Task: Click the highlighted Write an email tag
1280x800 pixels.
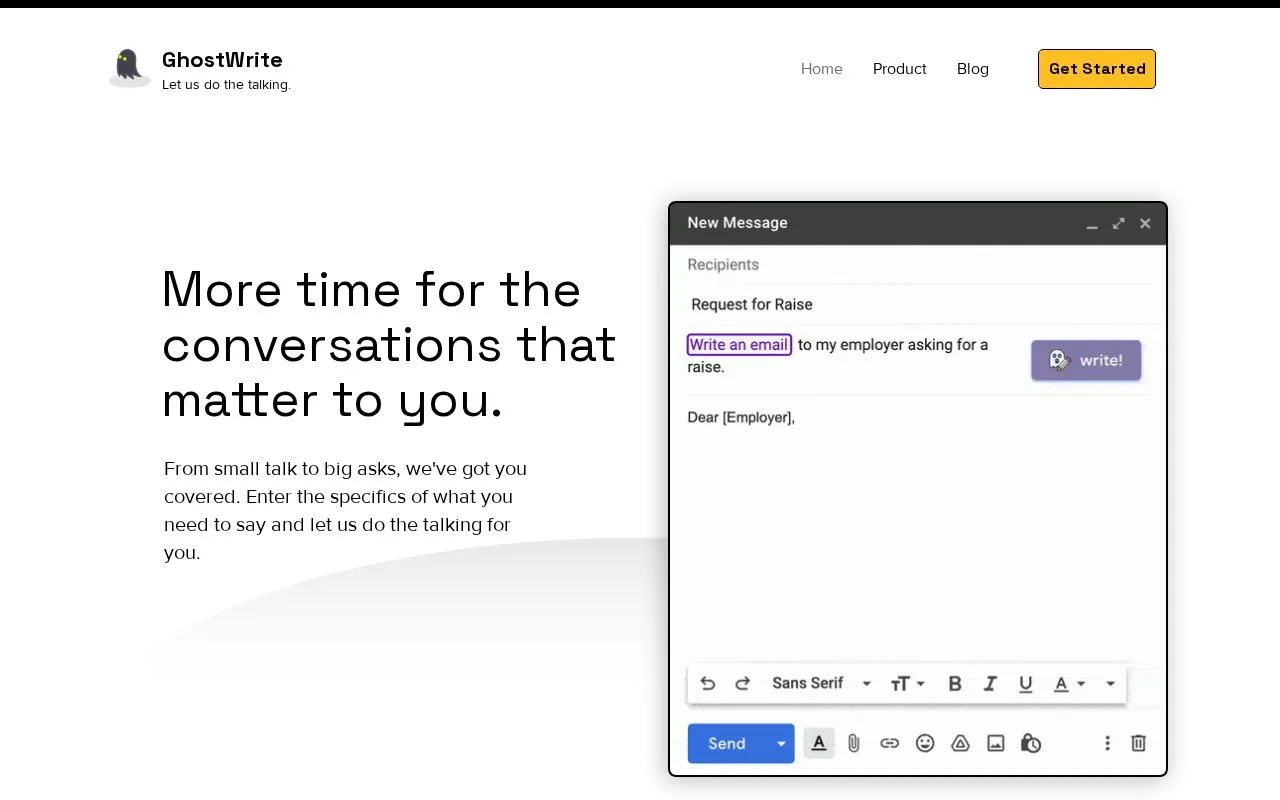Action: point(739,345)
